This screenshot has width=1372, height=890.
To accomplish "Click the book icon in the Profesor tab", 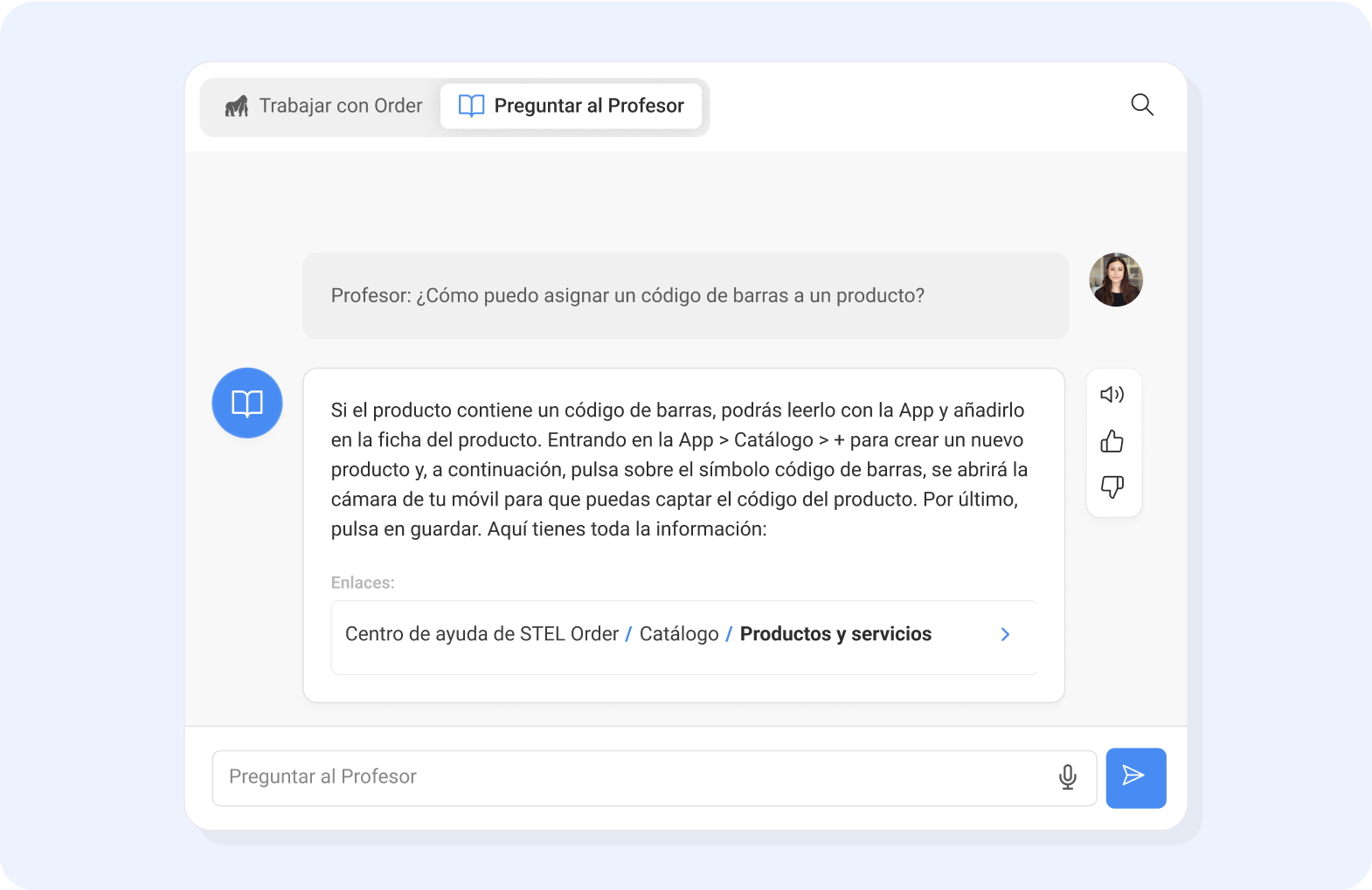I will click(x=471, y=106).
